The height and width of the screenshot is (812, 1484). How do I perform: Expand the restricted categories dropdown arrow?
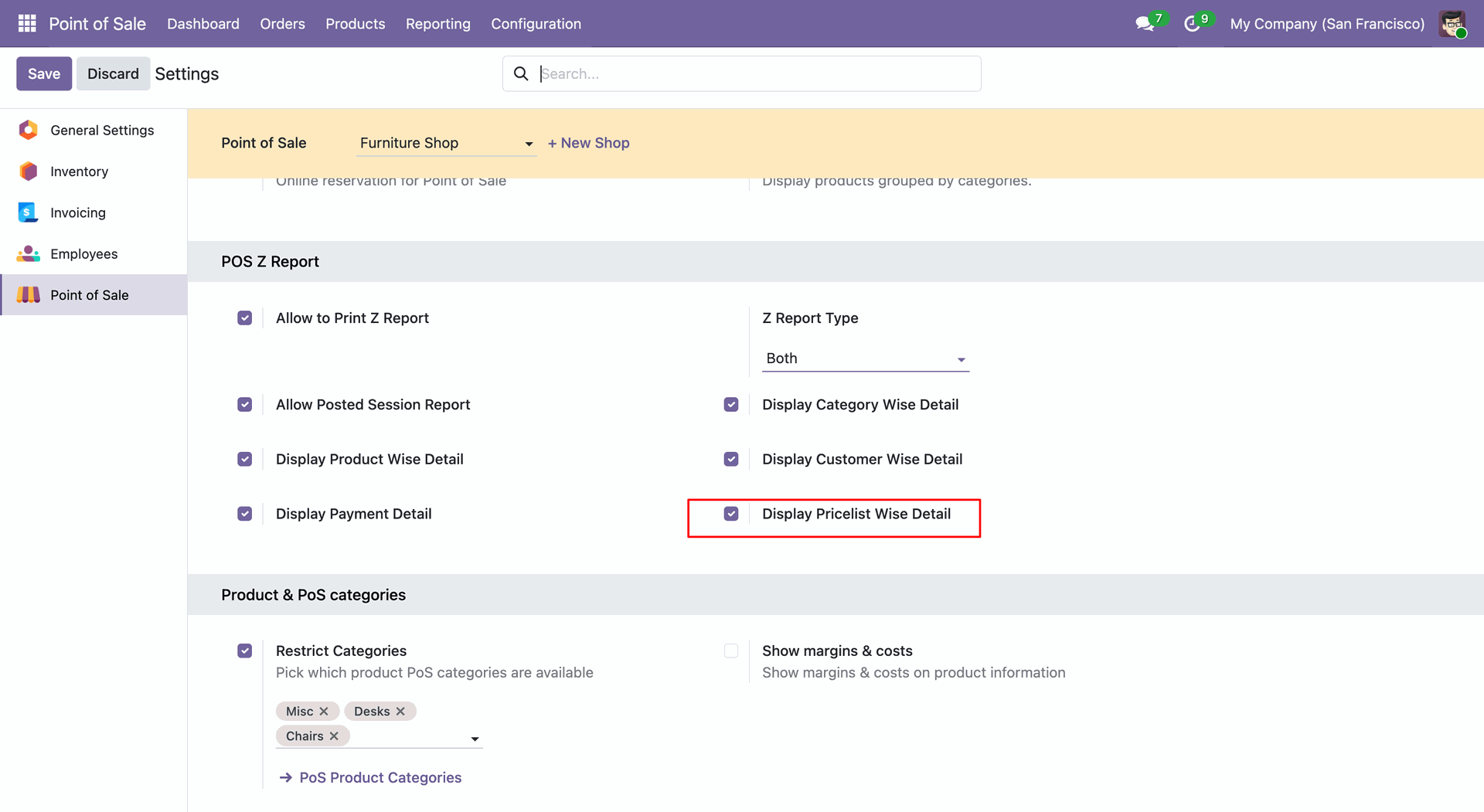[x=475, y=739]
